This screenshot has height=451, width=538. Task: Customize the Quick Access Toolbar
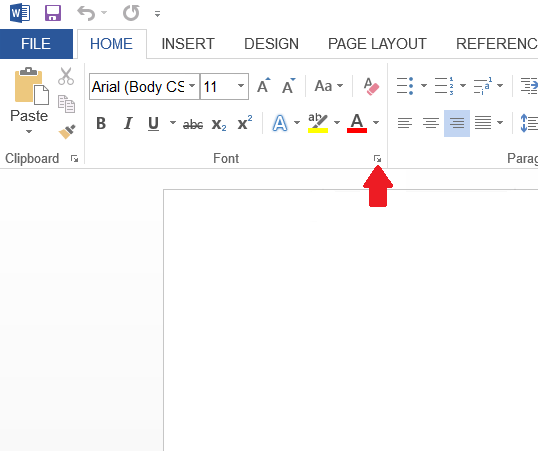(x=157, y=14)
